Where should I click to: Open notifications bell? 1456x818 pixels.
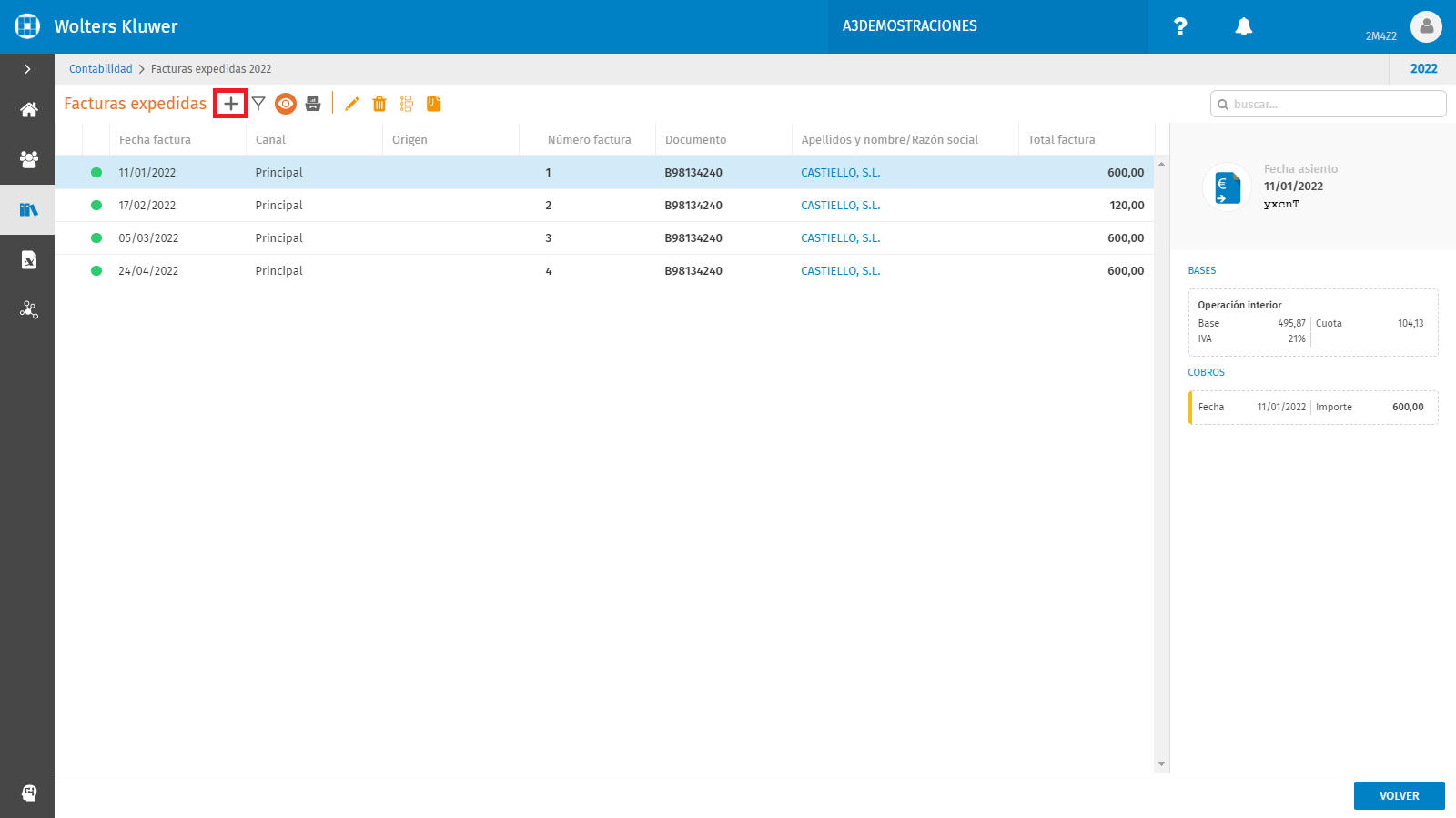click(x=1244, y=26)
